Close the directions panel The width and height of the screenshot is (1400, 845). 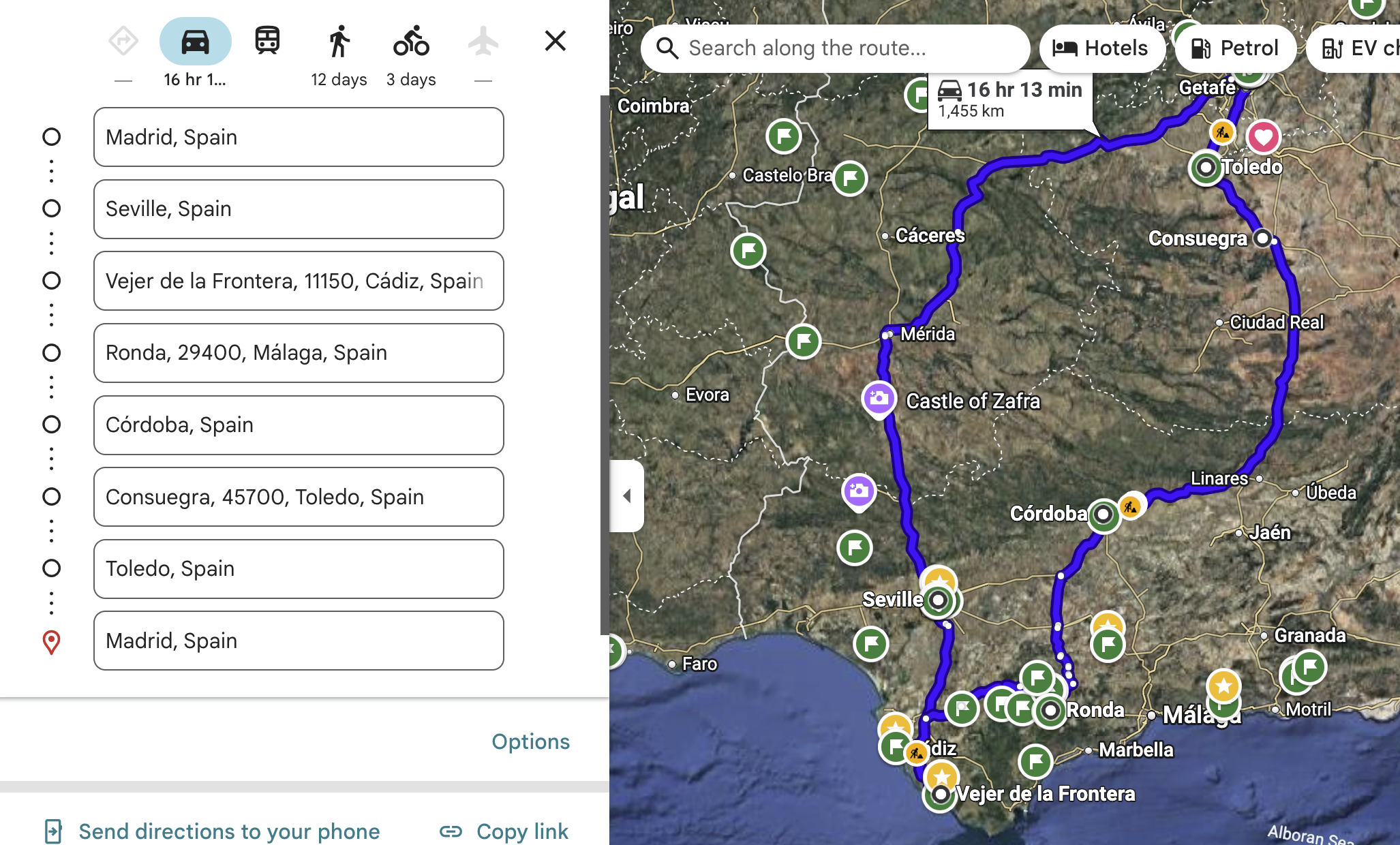click(556, 41)
